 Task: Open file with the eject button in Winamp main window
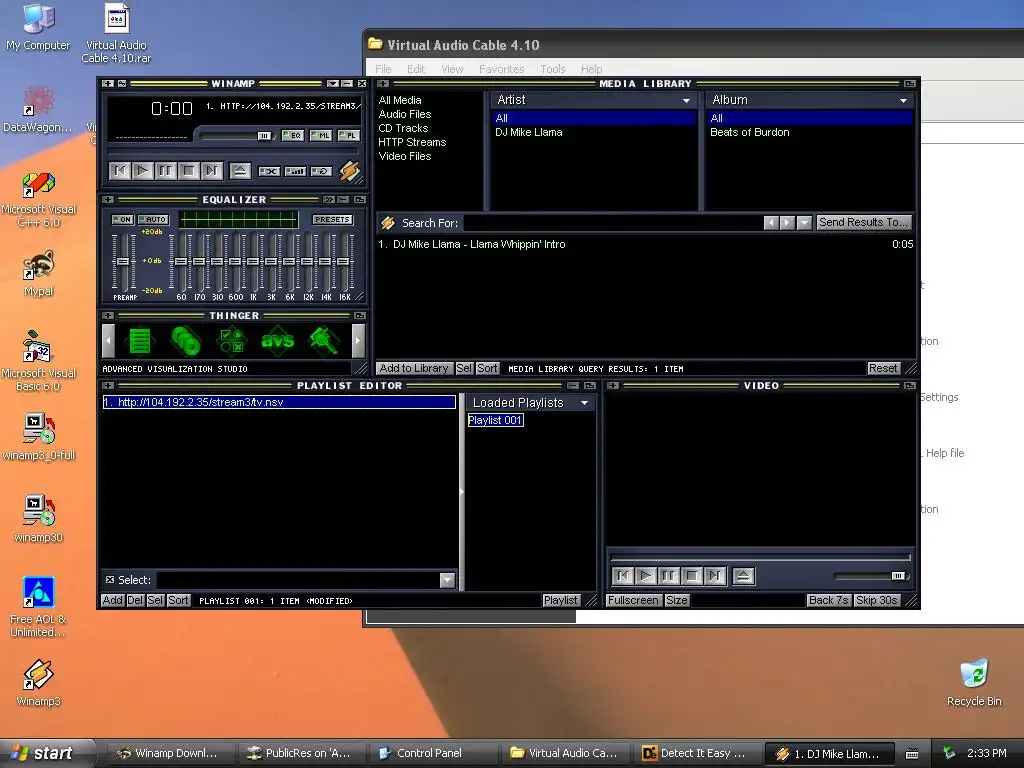tap(240, 171)
